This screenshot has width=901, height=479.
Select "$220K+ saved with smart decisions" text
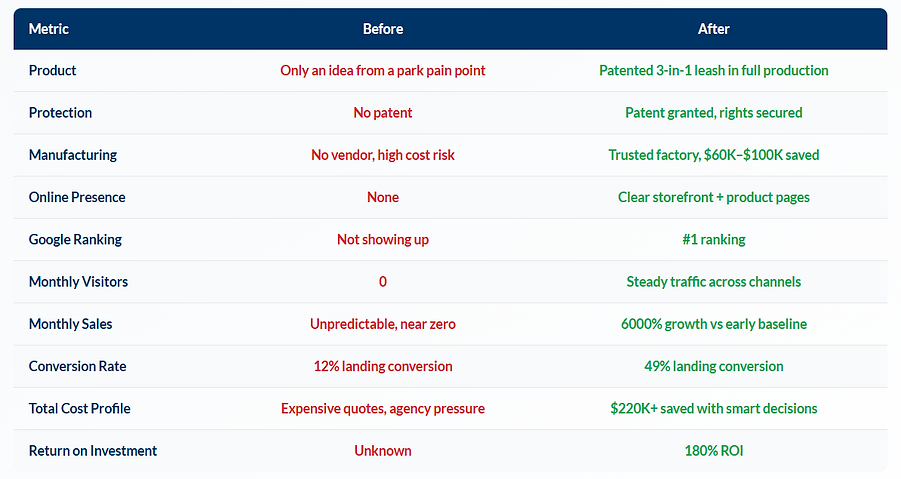(x=713, y=408)
